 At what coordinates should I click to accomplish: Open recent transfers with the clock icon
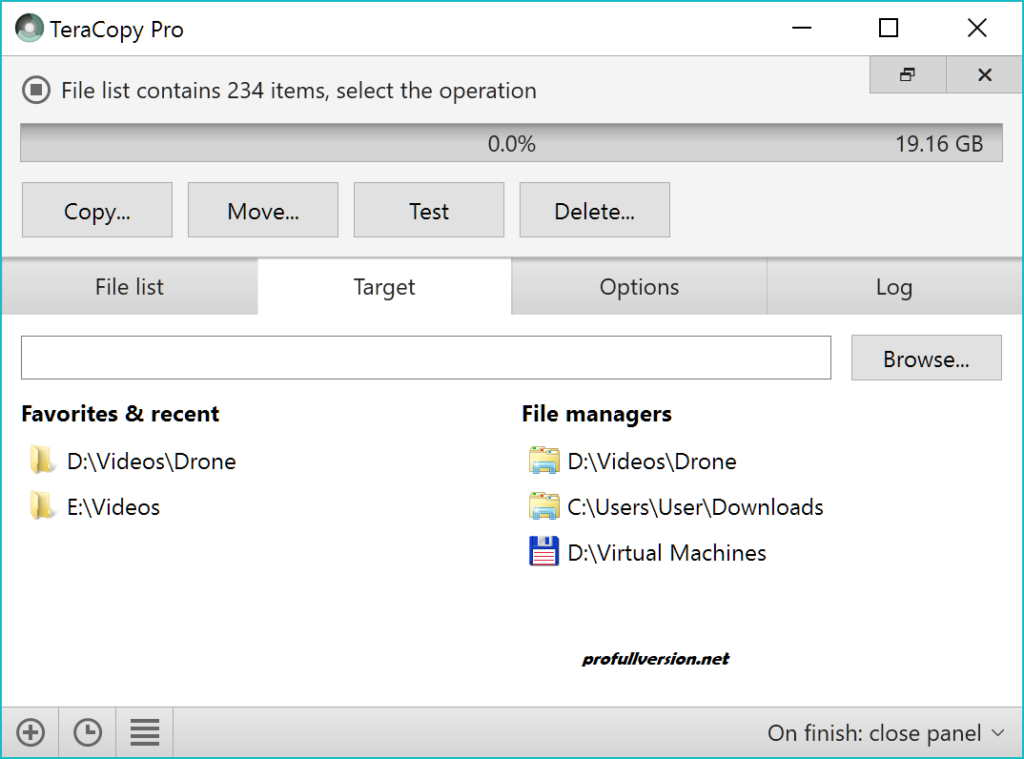(87, 732)
